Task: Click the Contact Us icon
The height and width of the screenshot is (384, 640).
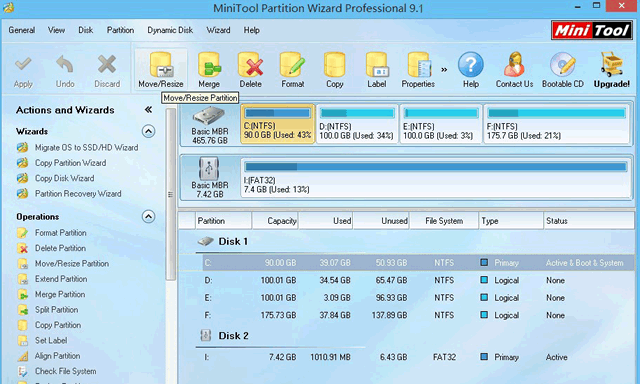Action: [x=514, y=64]
